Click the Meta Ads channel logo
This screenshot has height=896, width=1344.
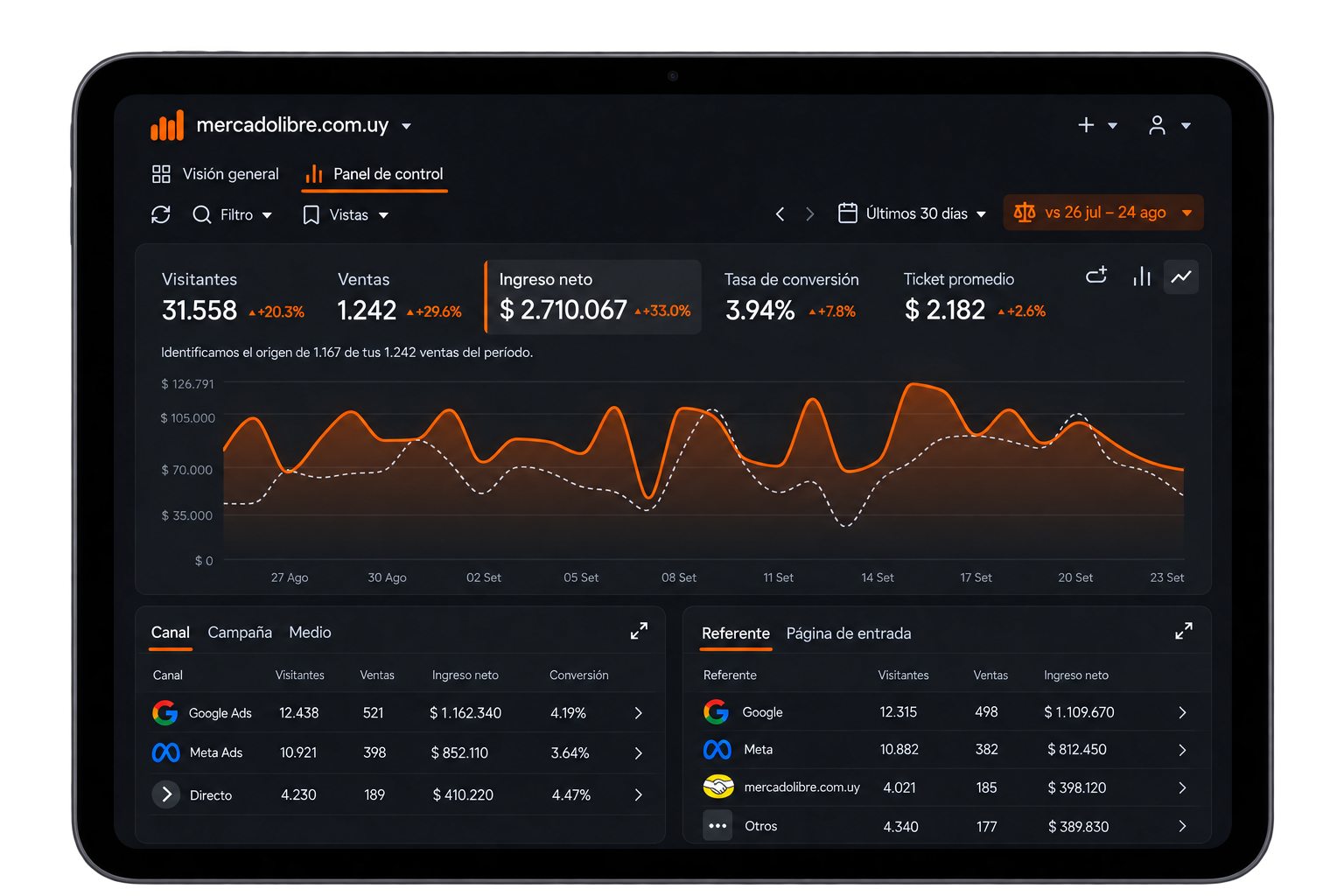pos(165,752)
